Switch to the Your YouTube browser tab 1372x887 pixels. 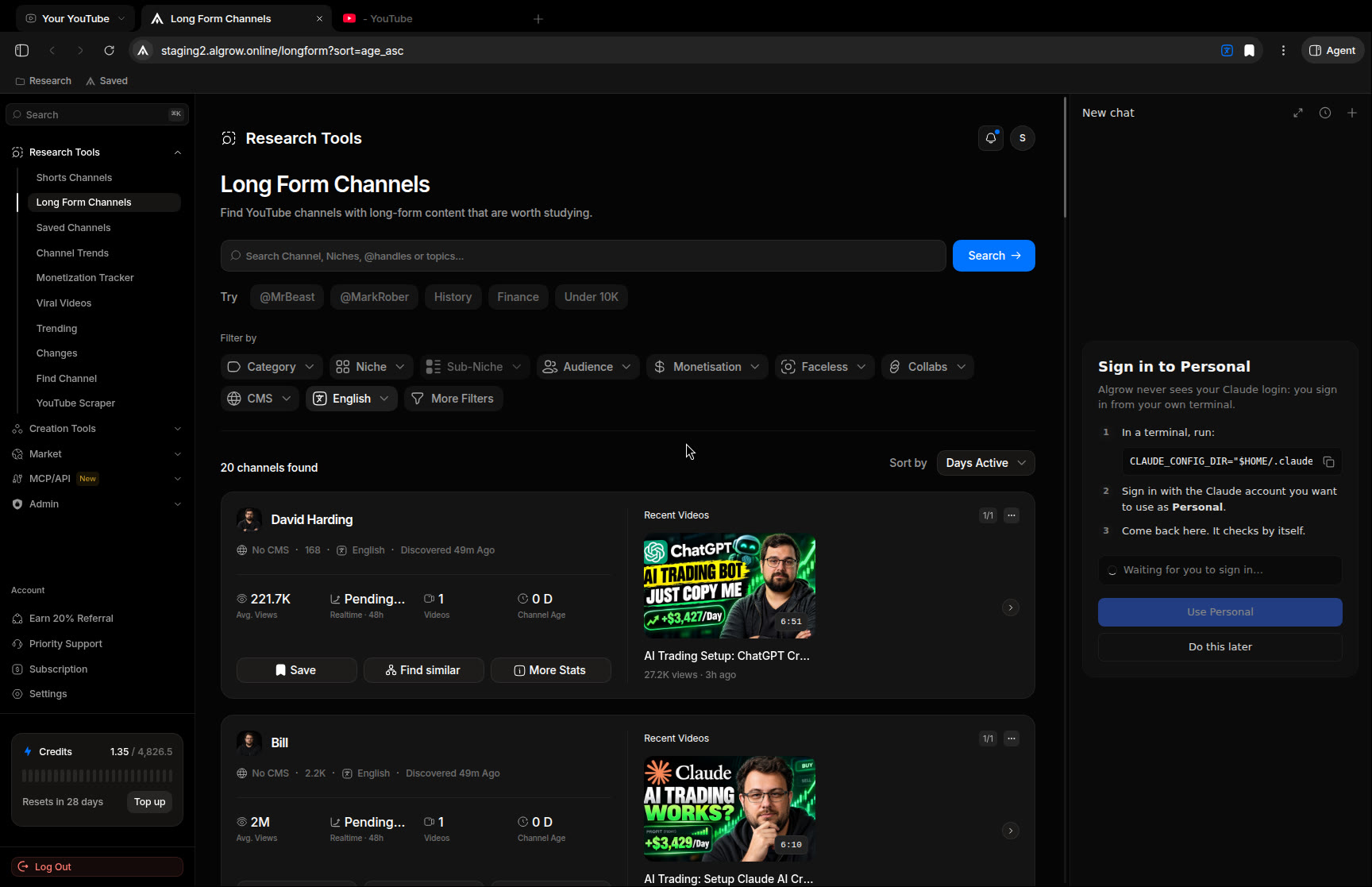point(75,18)
